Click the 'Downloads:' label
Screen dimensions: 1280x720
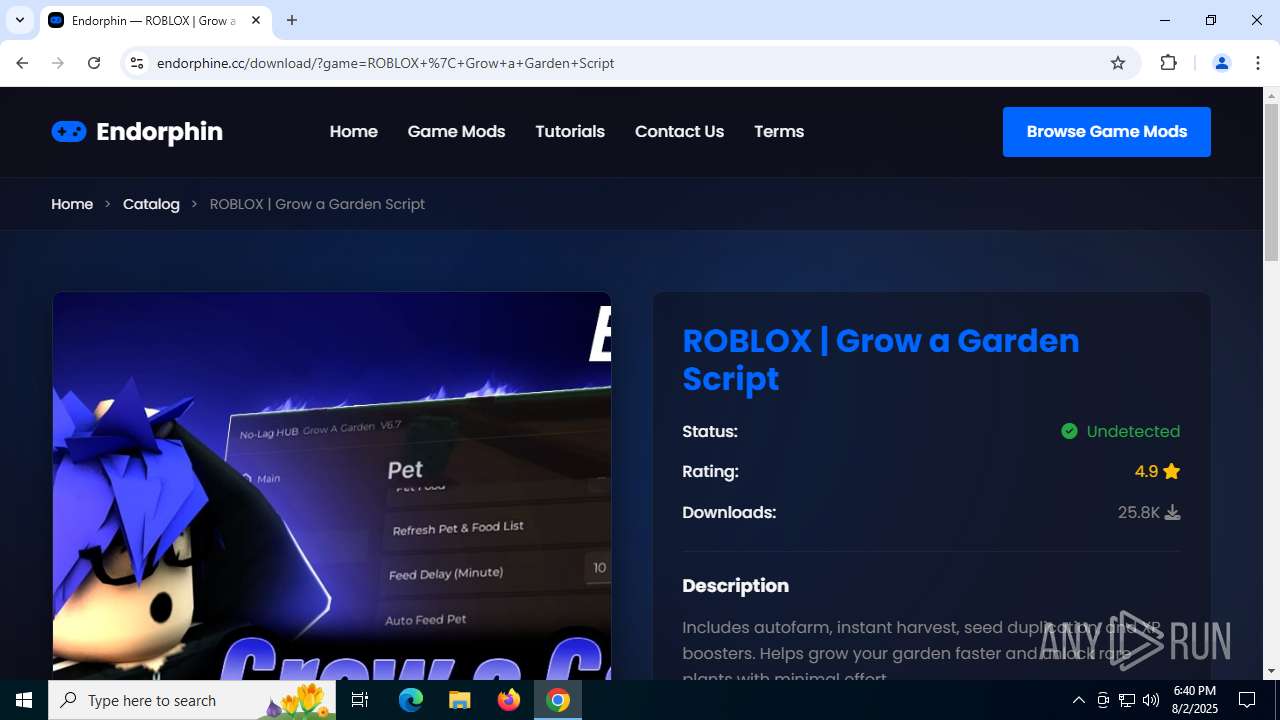tap(729, 512)
